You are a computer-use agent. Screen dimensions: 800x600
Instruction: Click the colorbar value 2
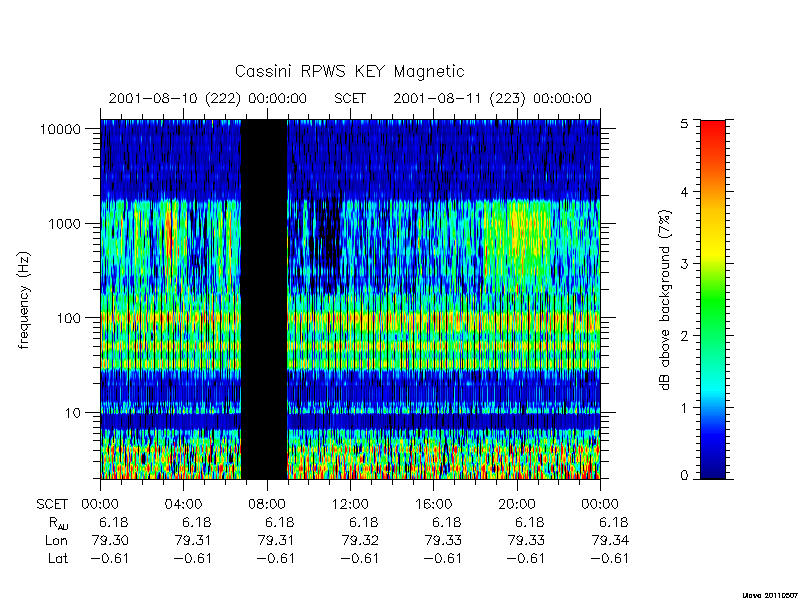[x=684, y=336]
